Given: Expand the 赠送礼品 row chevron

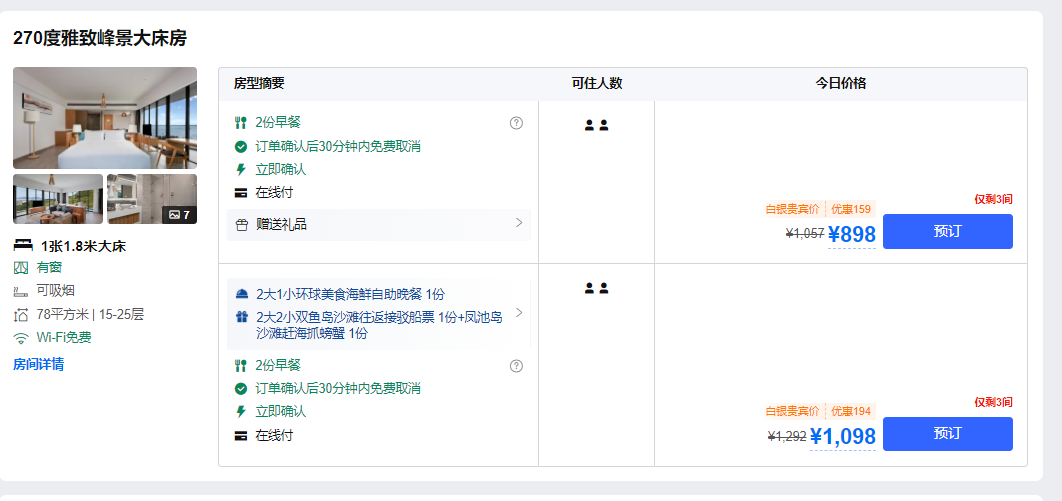Looking at the screenshot, I should tap(519, 223).
